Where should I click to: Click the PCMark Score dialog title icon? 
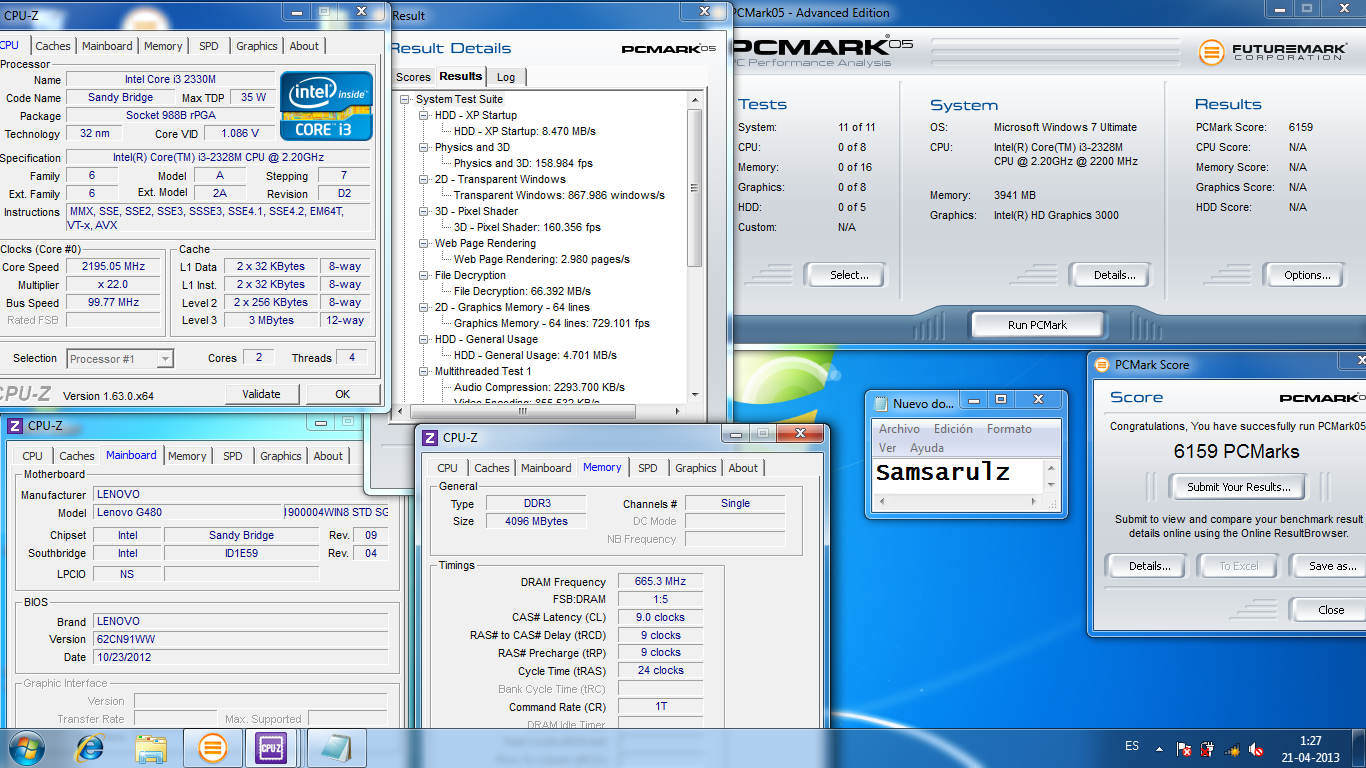pos(1101,365)
